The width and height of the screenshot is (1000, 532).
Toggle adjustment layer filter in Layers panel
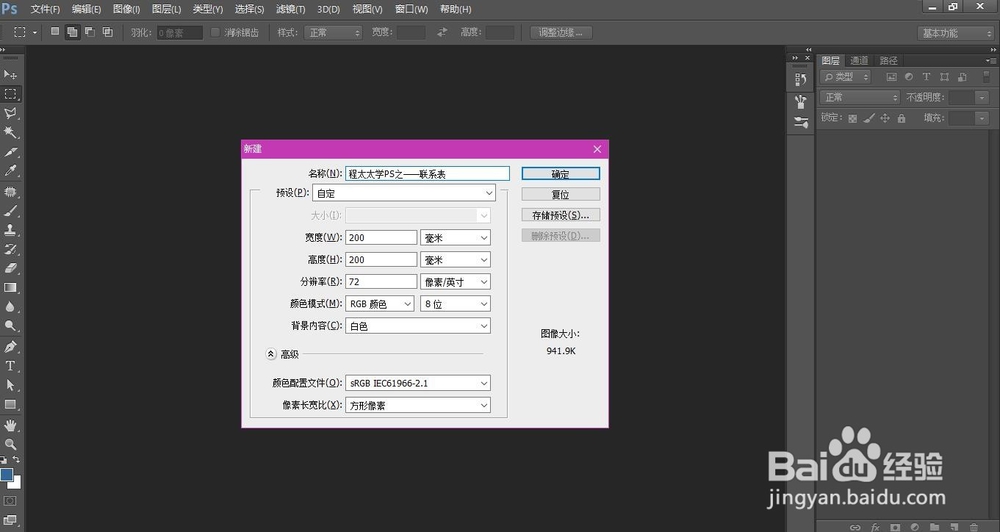[909, 77]
